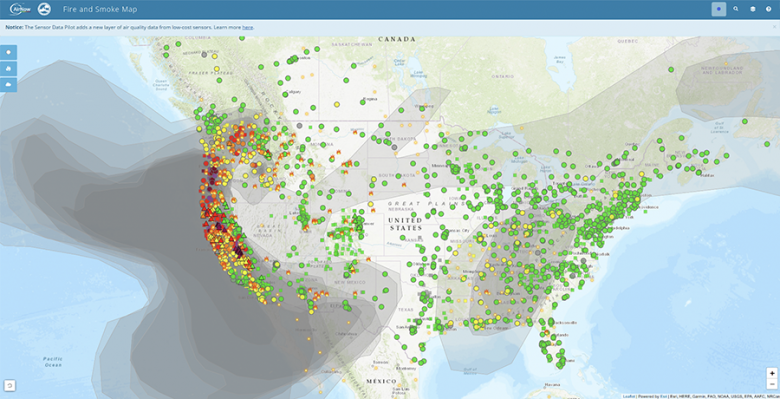Image resolution: width=780 pixels, height=399 pixels.
Task: Toggle the my-location blue dot button
Action: [718, 9]
